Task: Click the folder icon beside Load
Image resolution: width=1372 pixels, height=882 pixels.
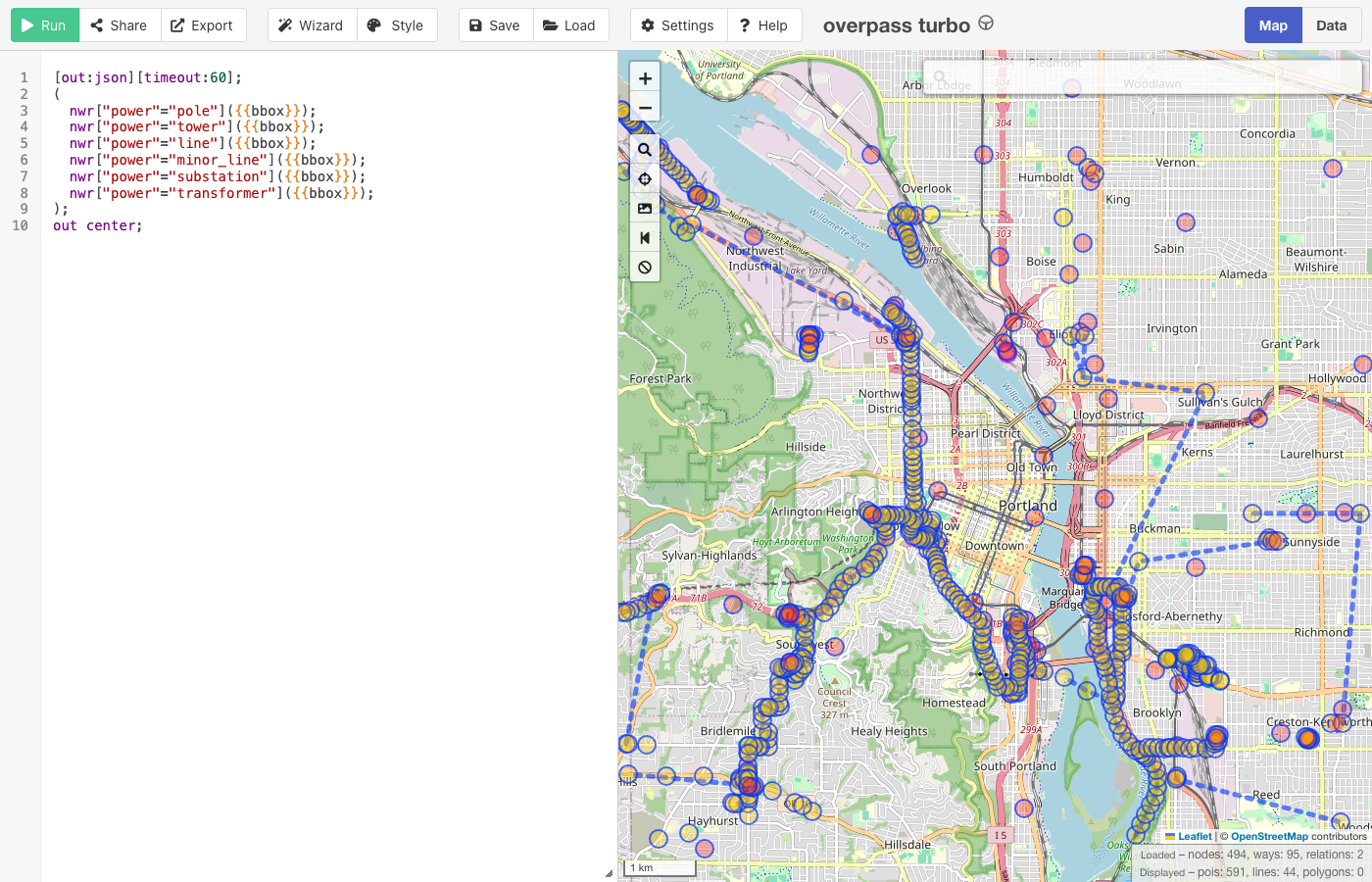Action: (x=551, y=25)
